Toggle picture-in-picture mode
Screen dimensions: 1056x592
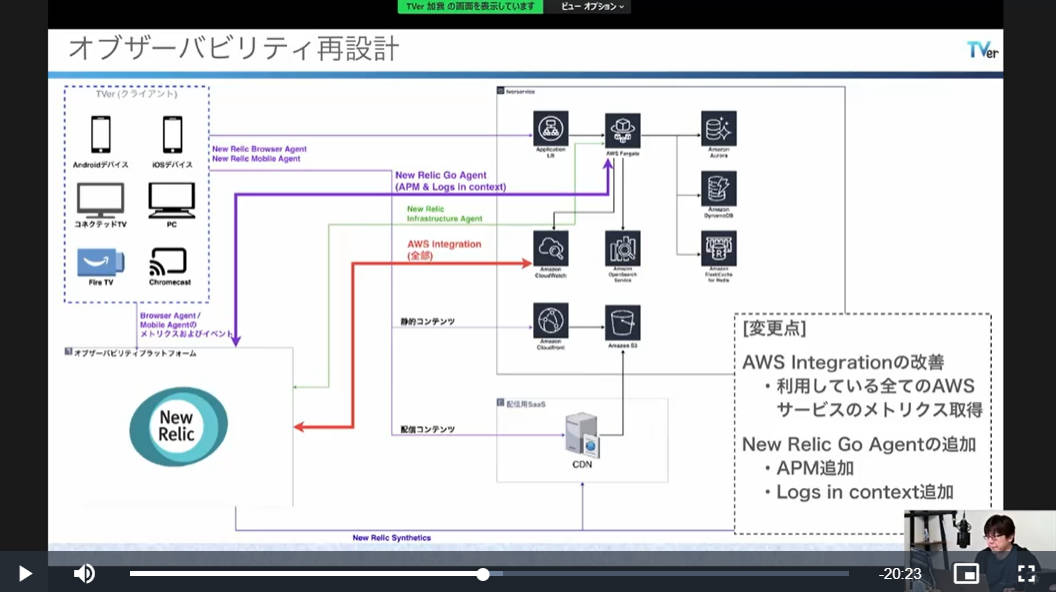tap(966, 573)
